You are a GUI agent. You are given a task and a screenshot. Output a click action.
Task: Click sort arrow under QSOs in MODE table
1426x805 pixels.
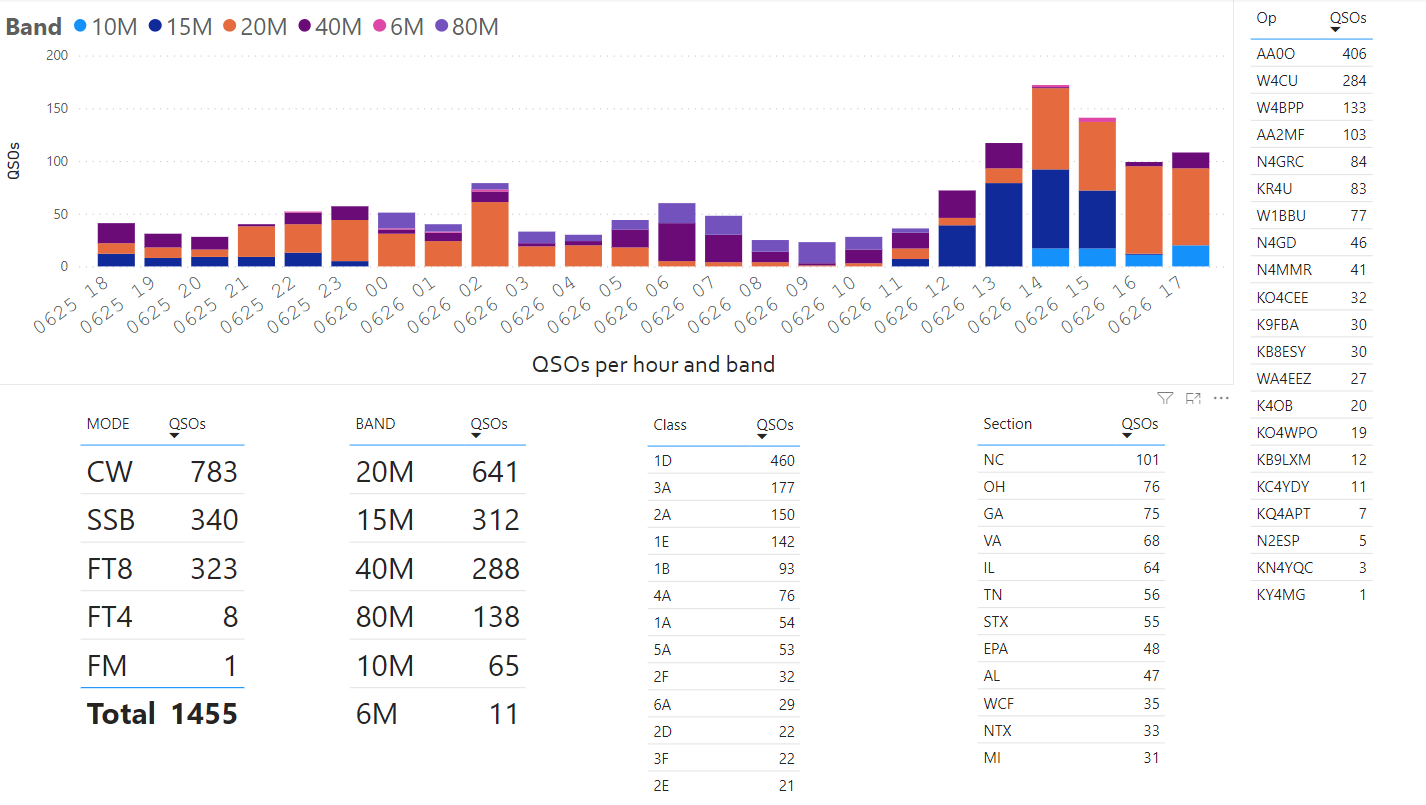pos(174,436)
